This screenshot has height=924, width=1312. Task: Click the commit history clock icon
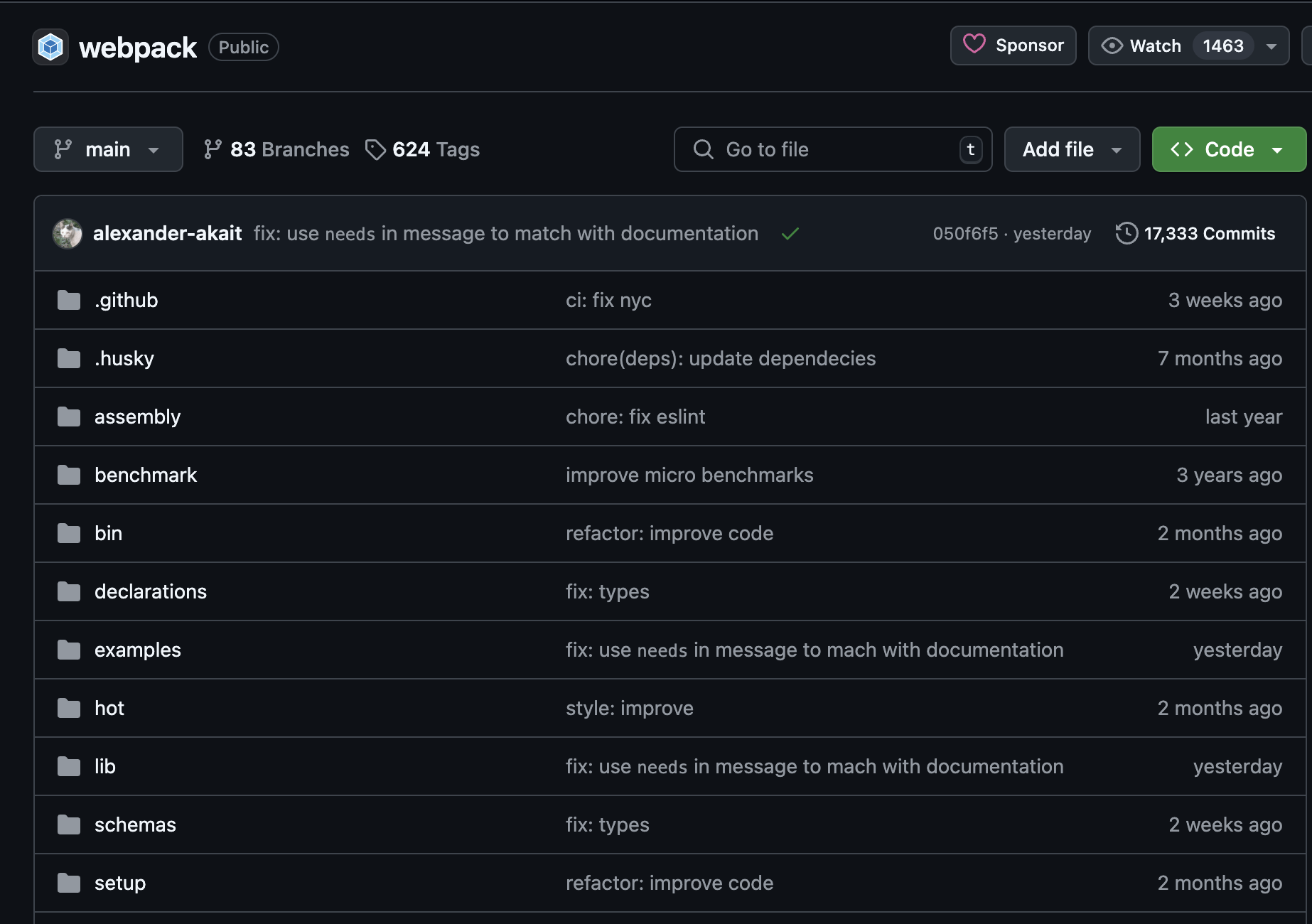[x=1127, y=233]
